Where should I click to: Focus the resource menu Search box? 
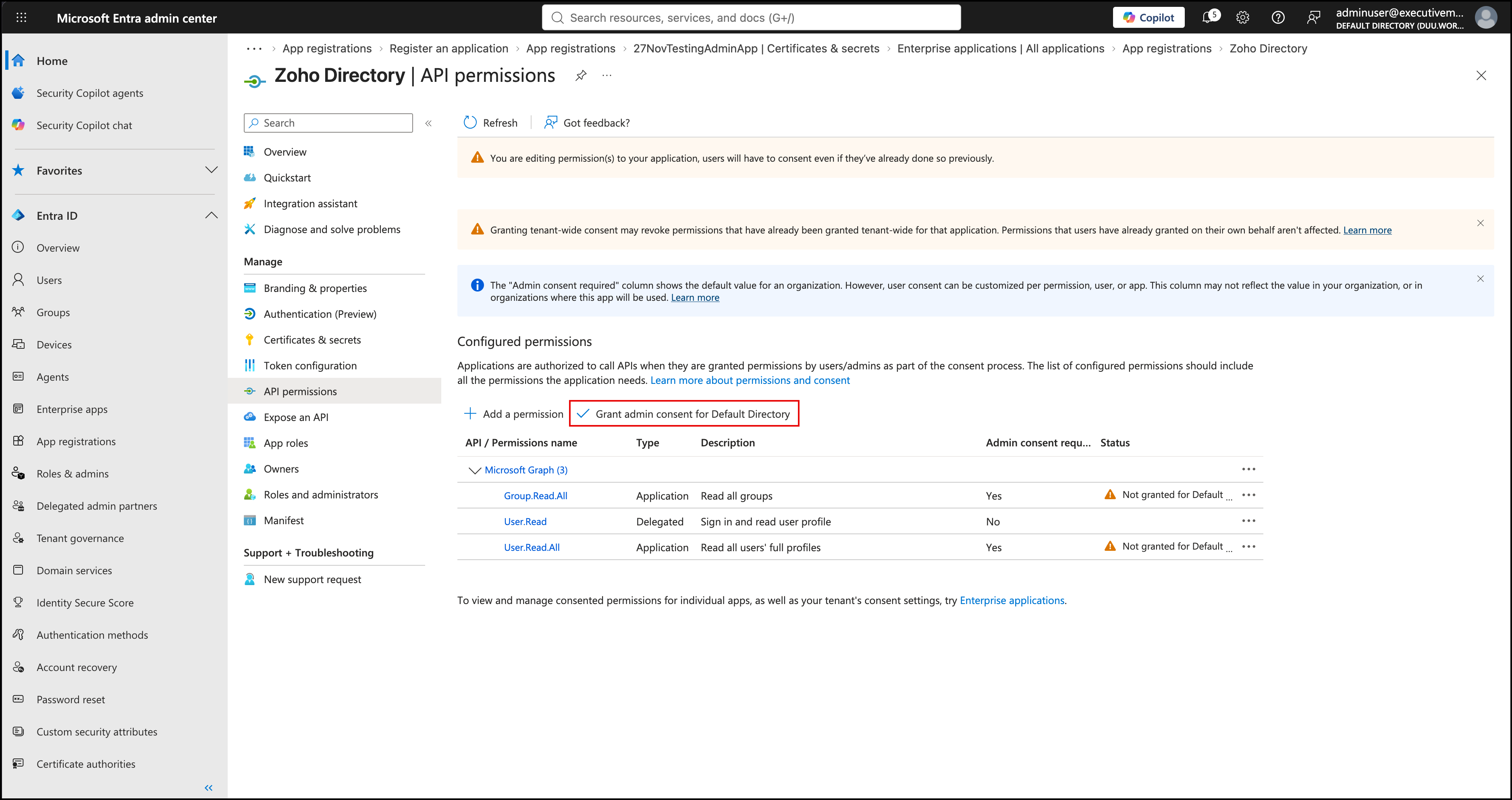328,123
